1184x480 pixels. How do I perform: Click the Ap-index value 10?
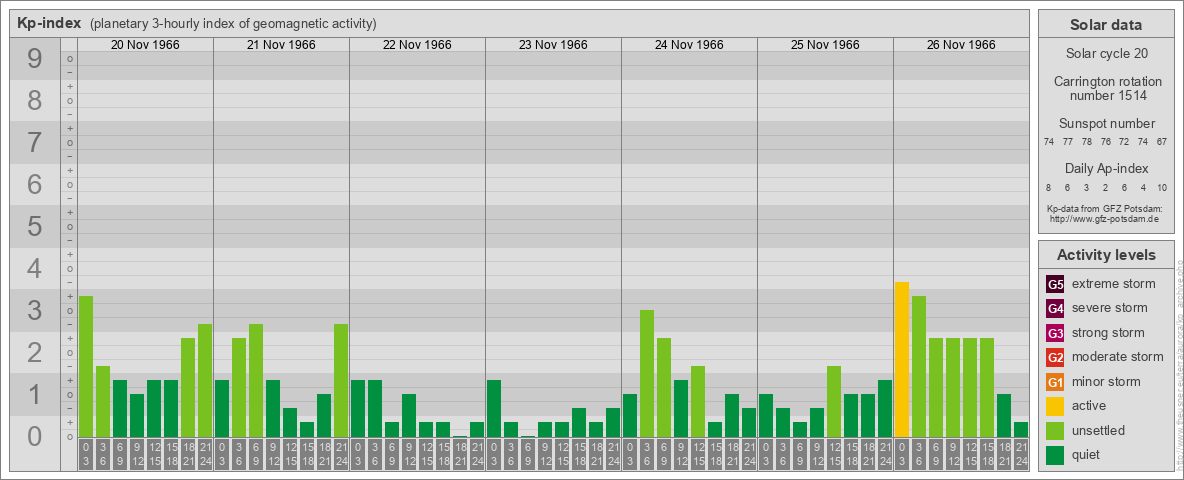[1162, 188]
